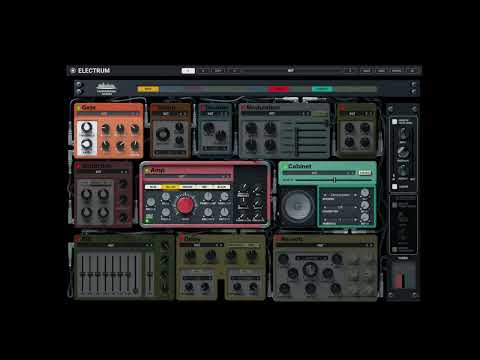Image resolution: width=480 pixels, height=360 pixels.
Task: Click the top-left Reverb knob
Action: (284, 259)
